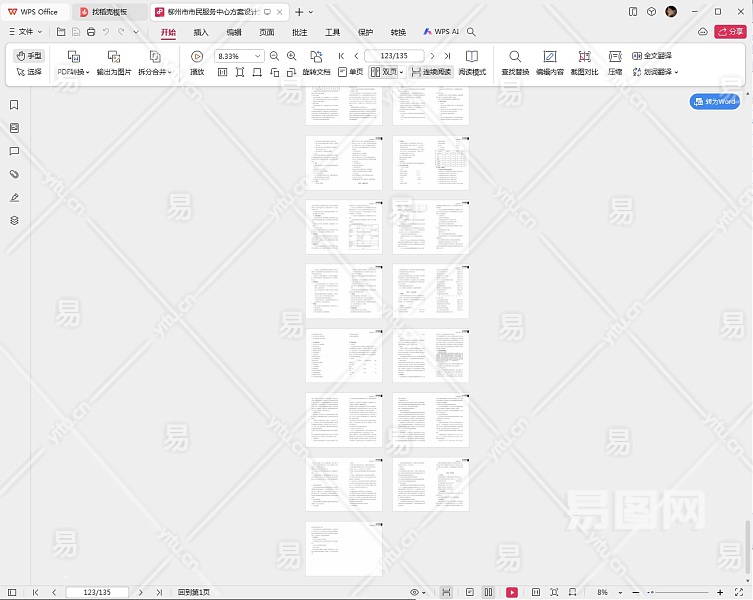Open the Protect (保护) ribbon tab
This screenshot has height=600, width=753.
pyautogui.click(x=365, y=32)
